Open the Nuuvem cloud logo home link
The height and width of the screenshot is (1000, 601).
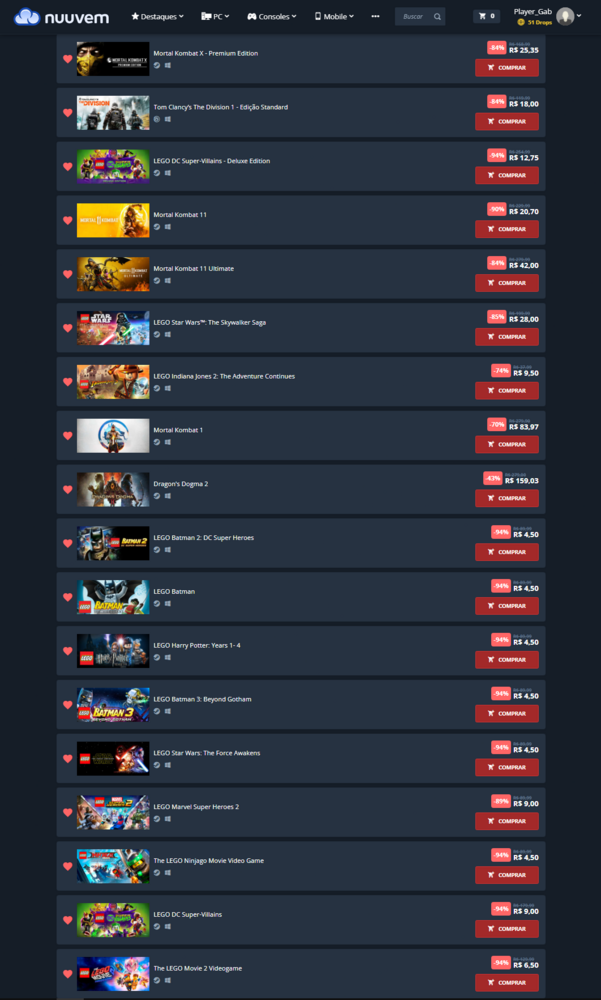pos(61,17)
